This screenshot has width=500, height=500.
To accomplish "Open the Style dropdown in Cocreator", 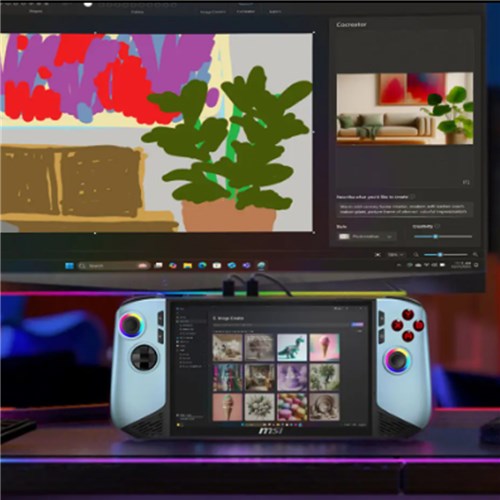I will tap(367, 236).
